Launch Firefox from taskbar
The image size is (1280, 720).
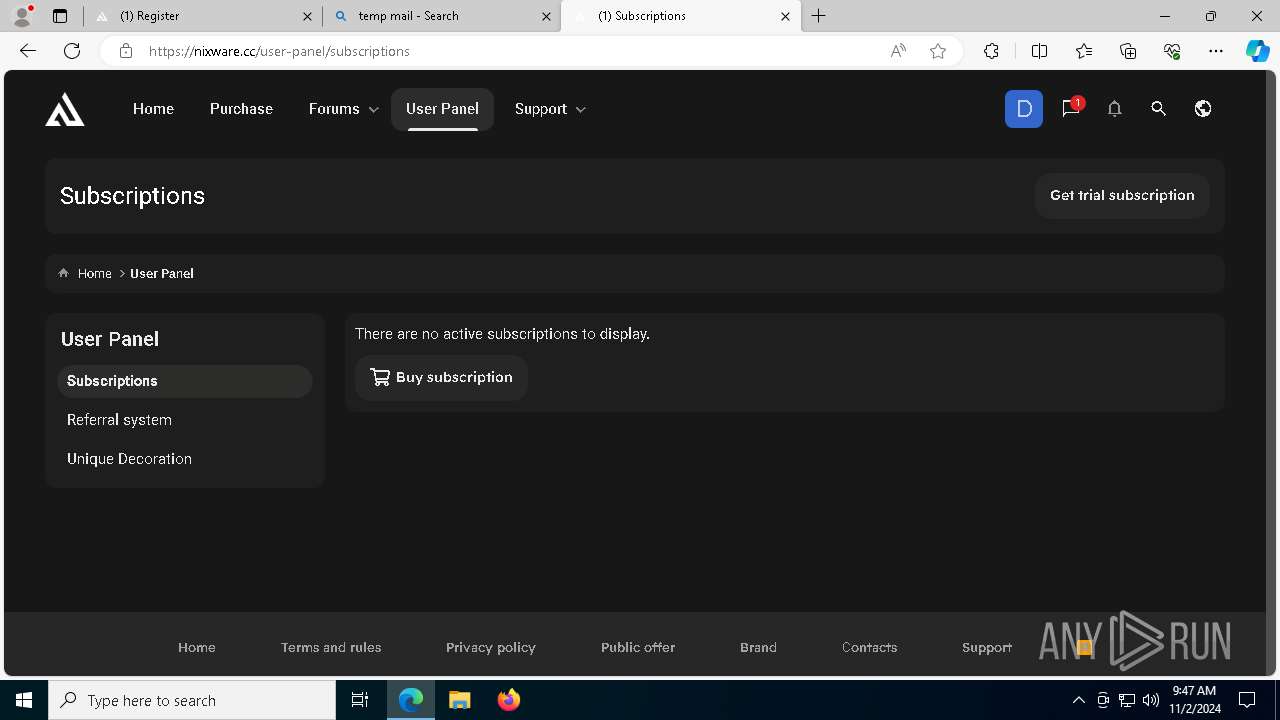509,700
